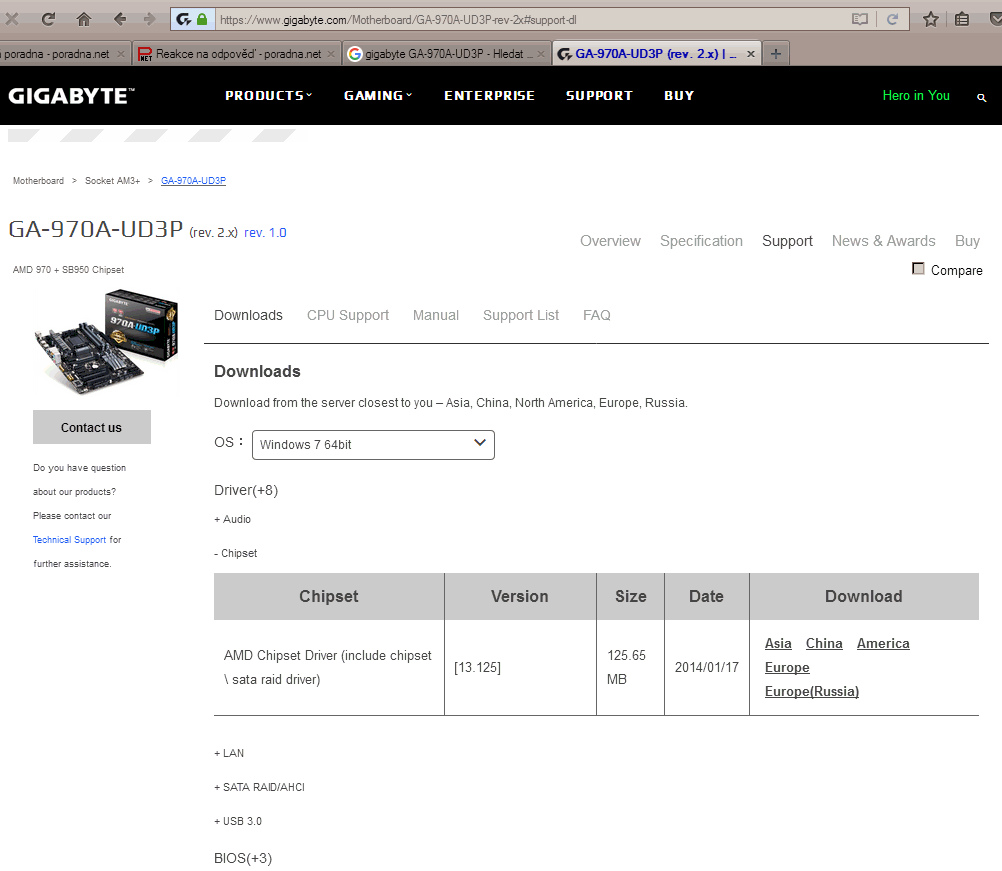Open the Support List sub-tab
Image resolution: width=1002 pixels, height=871 pixels.
tap(521, 315)
